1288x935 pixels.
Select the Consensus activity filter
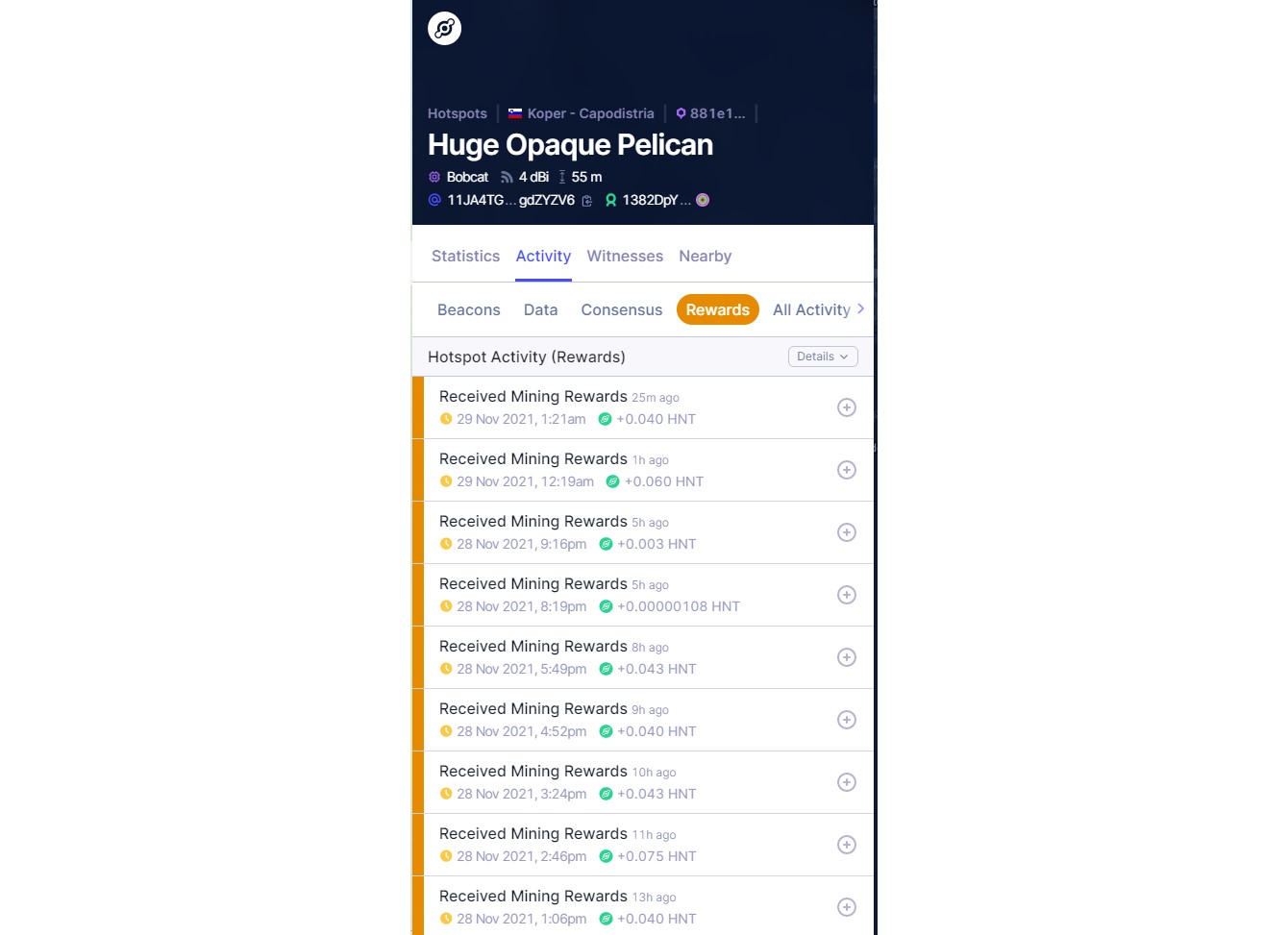click(x=622, y=309)
